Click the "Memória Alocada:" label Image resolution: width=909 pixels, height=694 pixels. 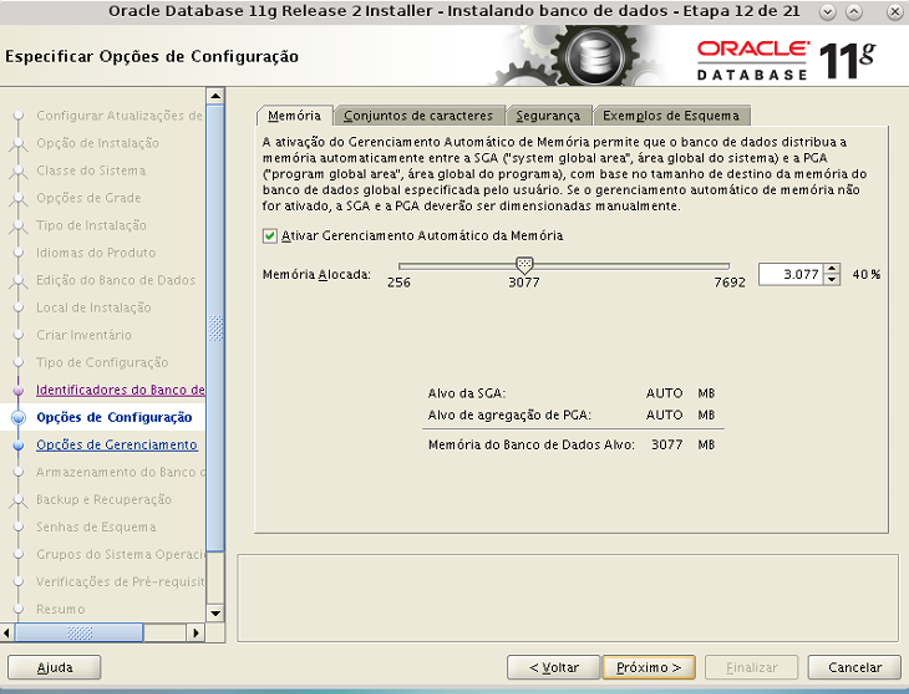tap(317, 274)
